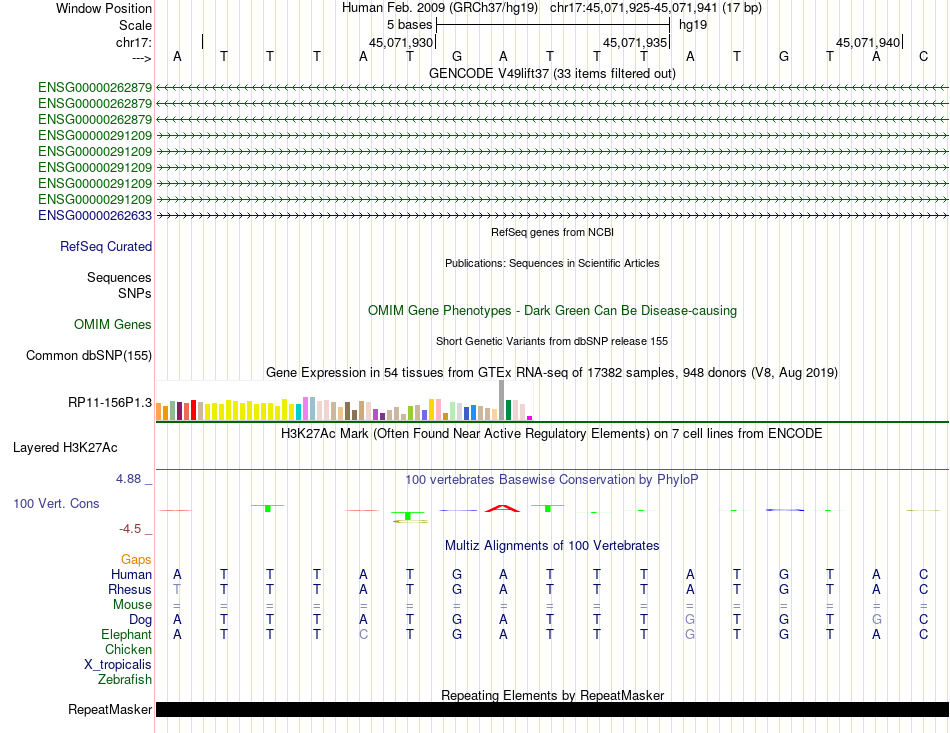This screenshot has width=950, height=733.
Task: Open 100 vertebrates Basewise Conservation by PhyloP title
Action: pyautogui.click(x=552, y=480)
